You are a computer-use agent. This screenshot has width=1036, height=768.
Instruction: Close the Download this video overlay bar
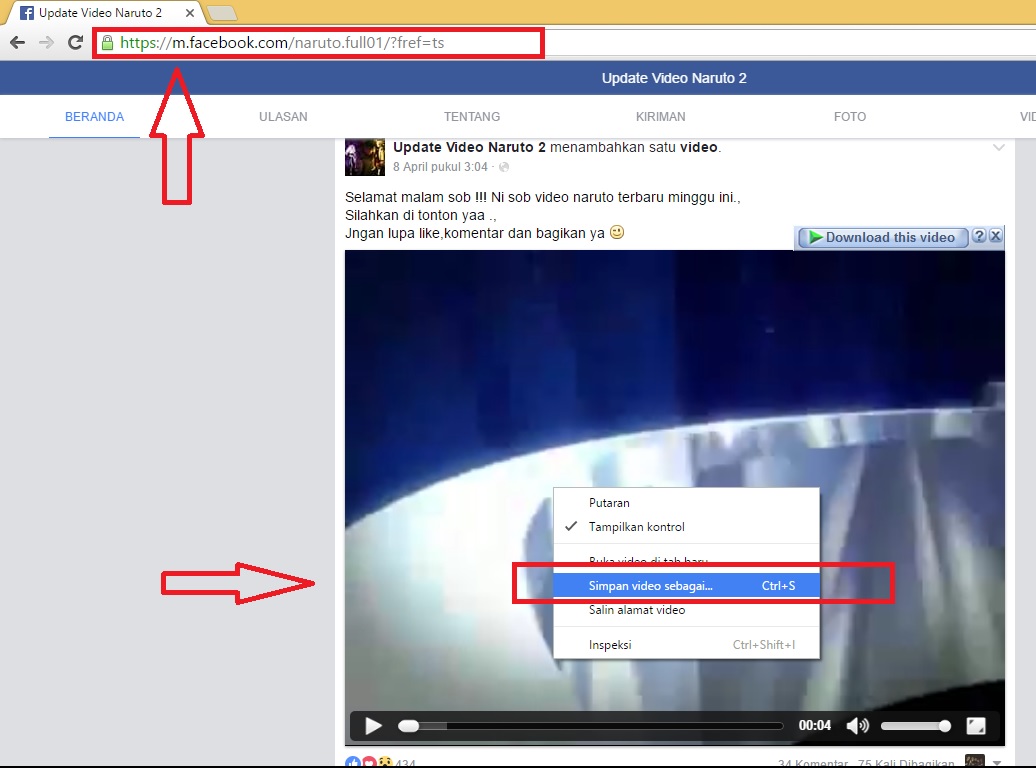coord(995,237)
